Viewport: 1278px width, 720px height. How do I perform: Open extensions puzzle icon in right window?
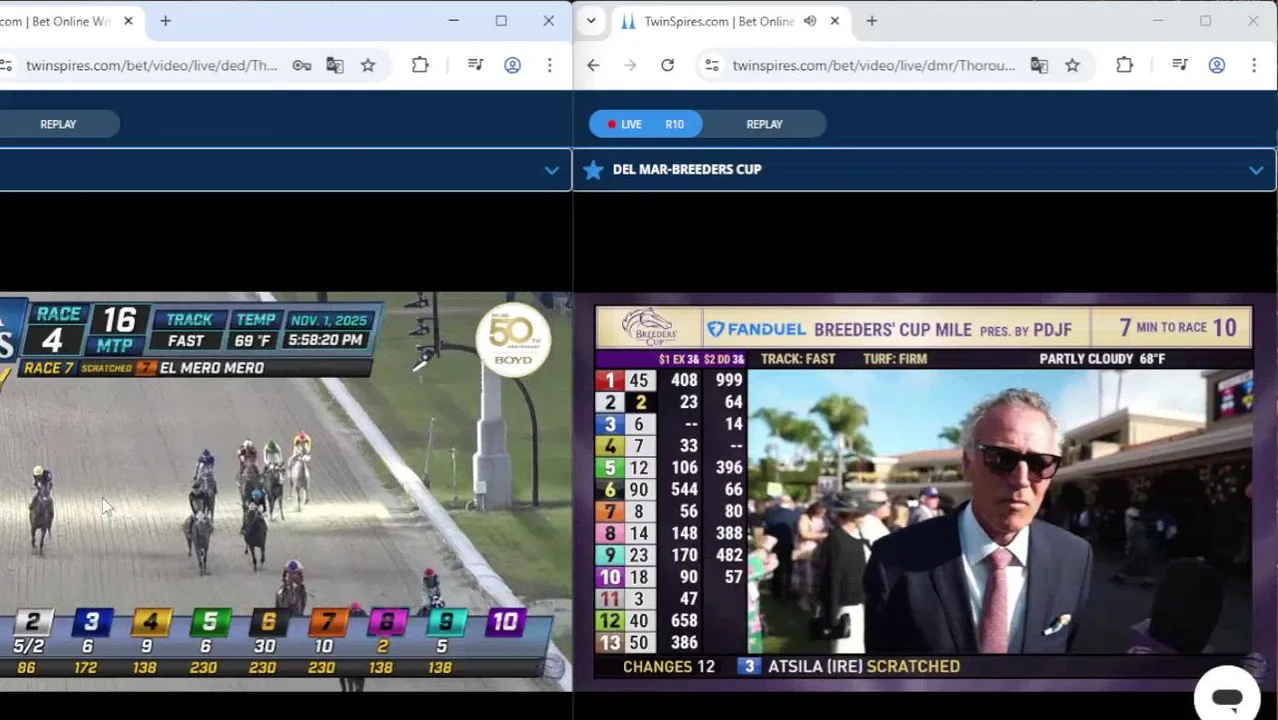click(x=1124, y=65)
